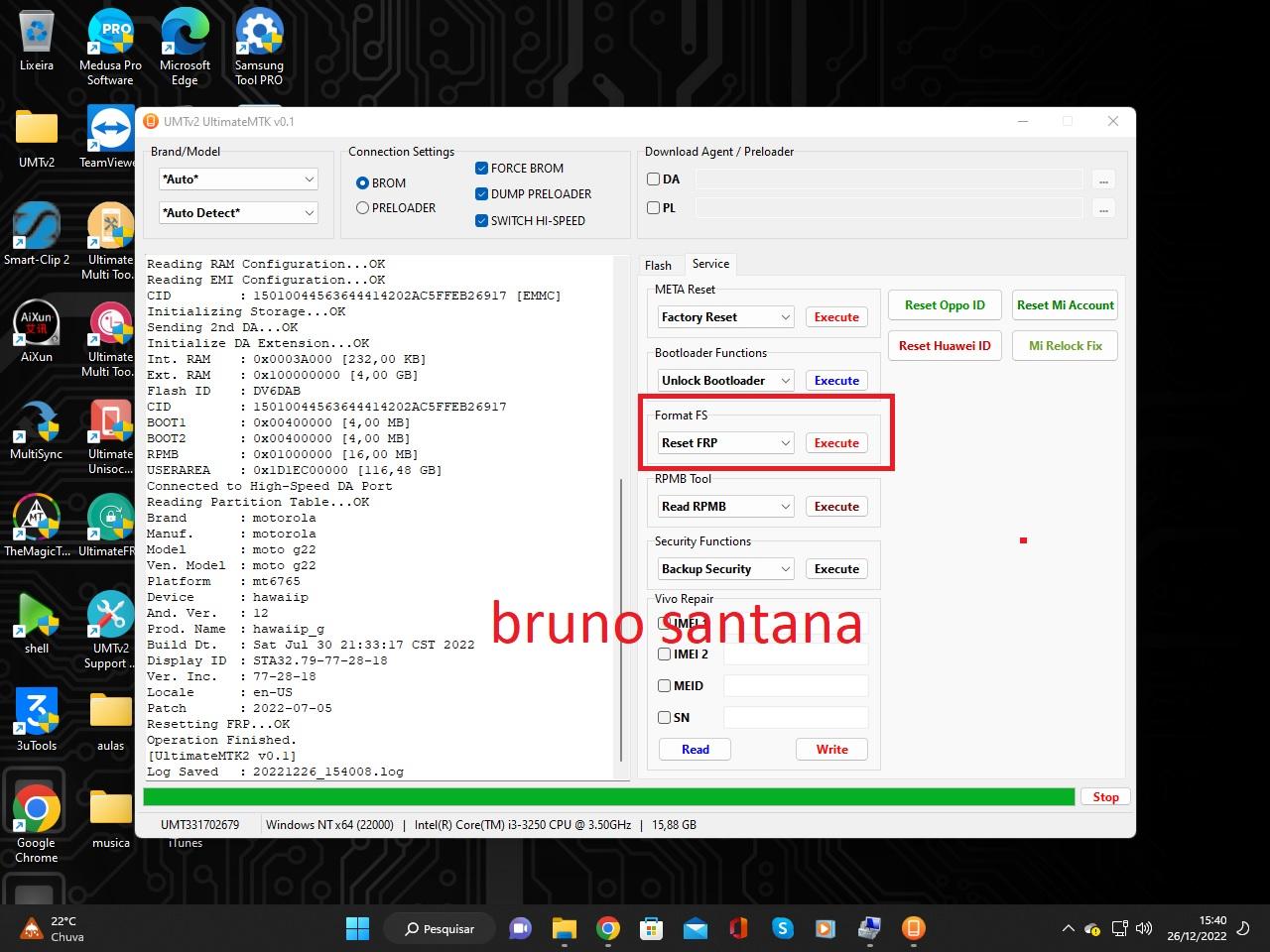
Task: Open the musica folder
Action: tap(110, 818)
